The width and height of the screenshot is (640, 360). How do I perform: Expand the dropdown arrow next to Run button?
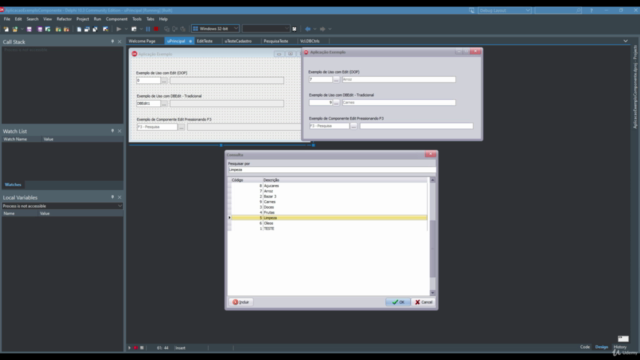coord(126,29)
